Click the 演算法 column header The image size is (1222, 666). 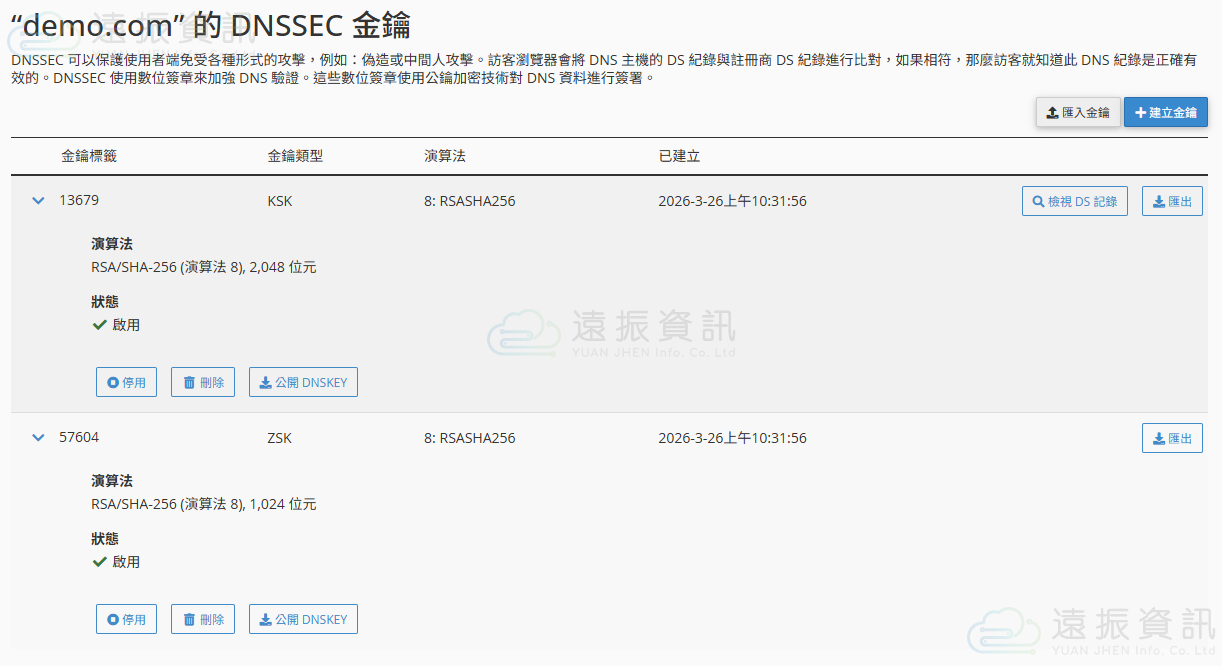coord(445,156)
